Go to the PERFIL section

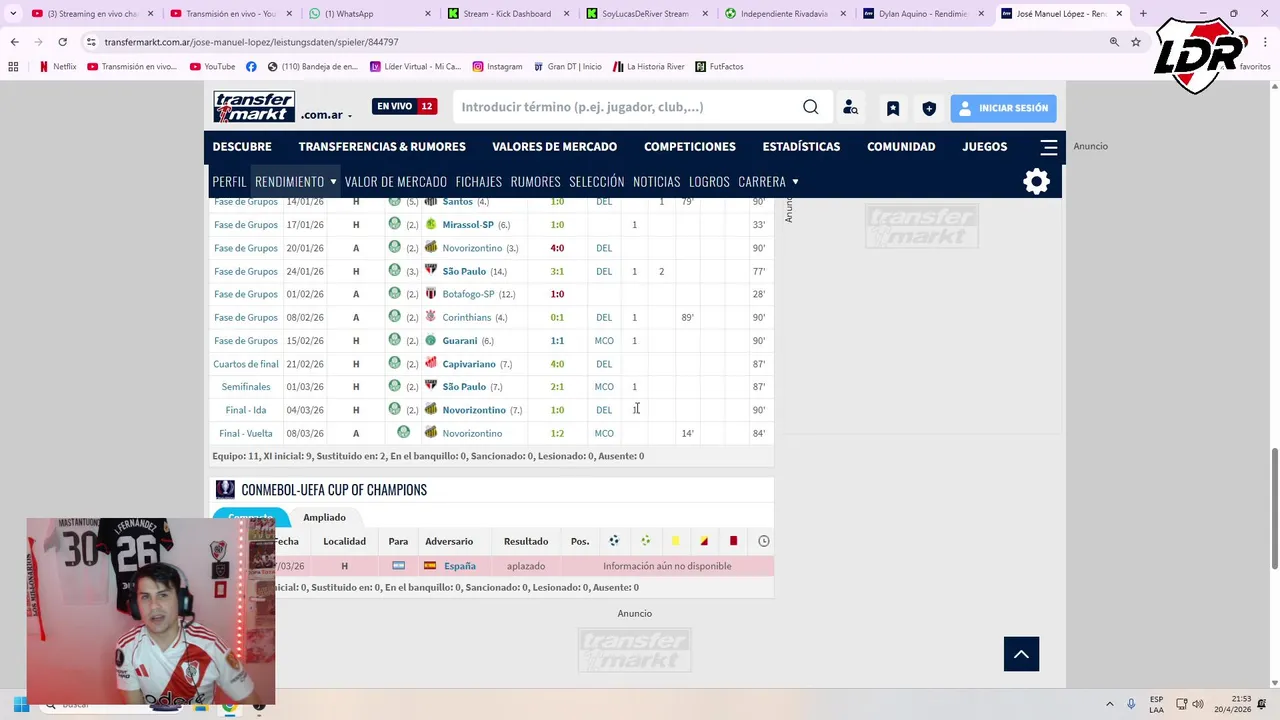[229, 182]
